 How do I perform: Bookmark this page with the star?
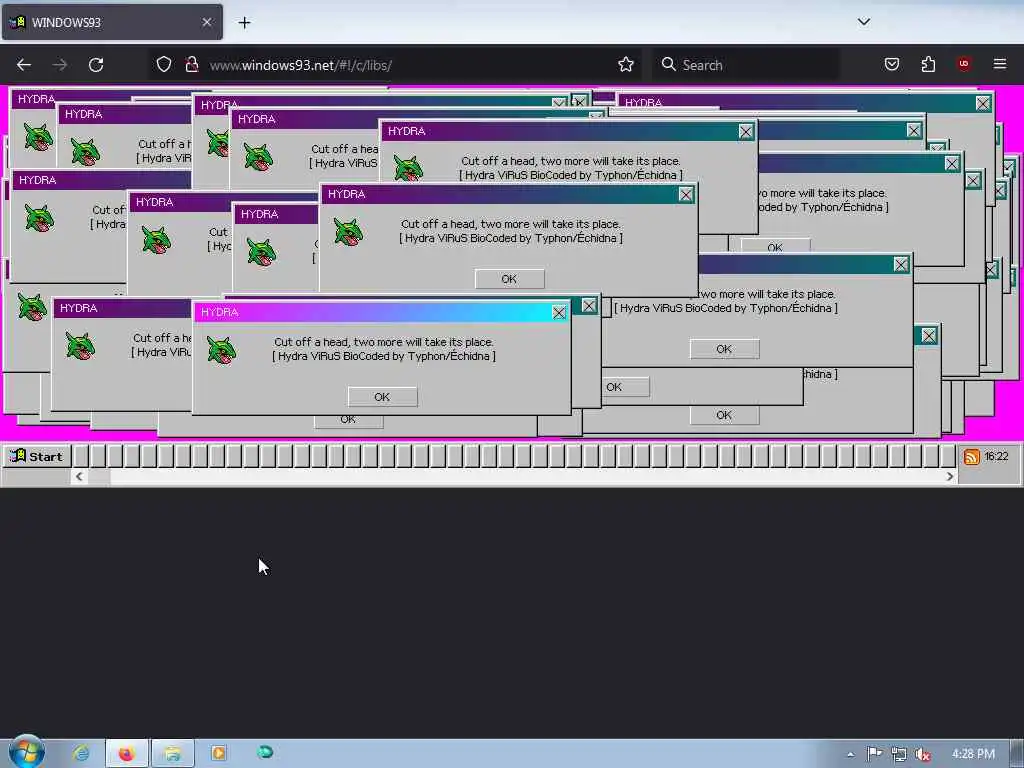626,64
